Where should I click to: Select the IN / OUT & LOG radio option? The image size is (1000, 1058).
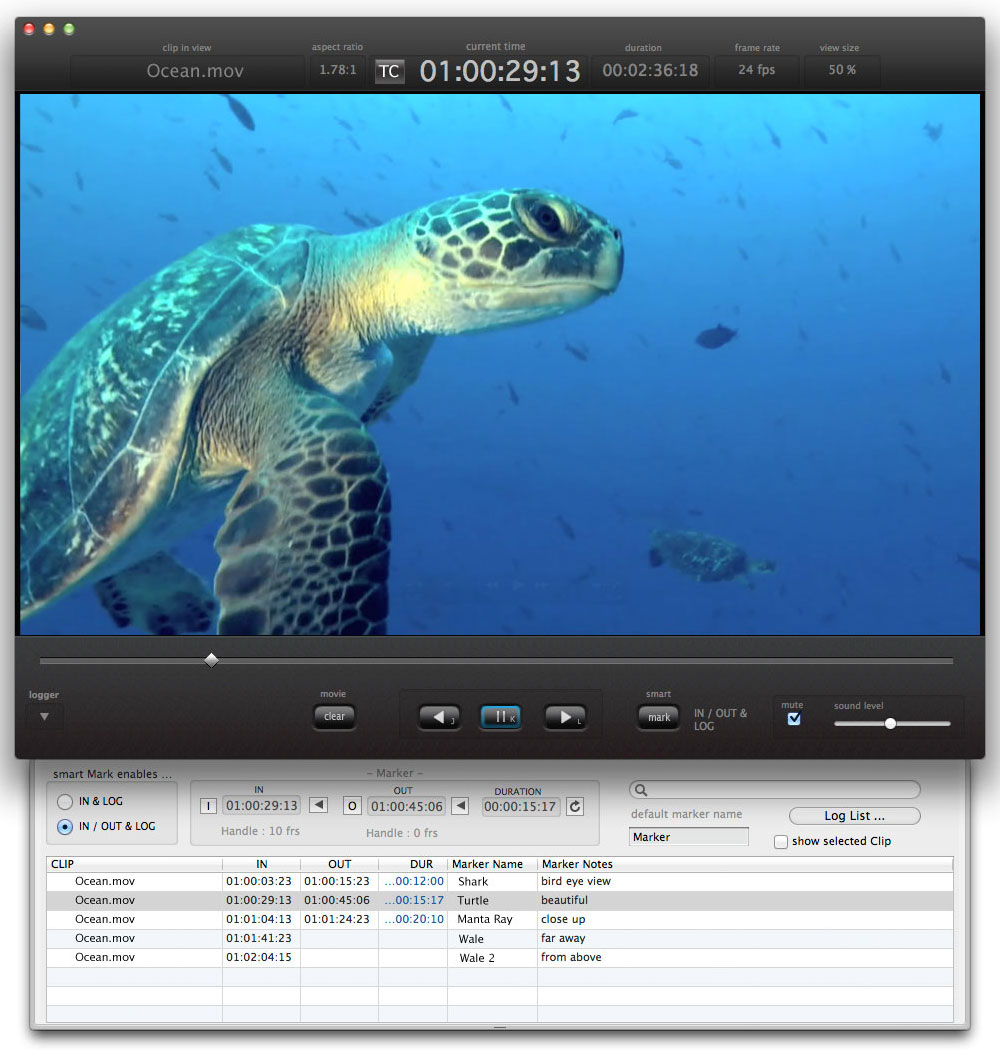tap(65, 827)
